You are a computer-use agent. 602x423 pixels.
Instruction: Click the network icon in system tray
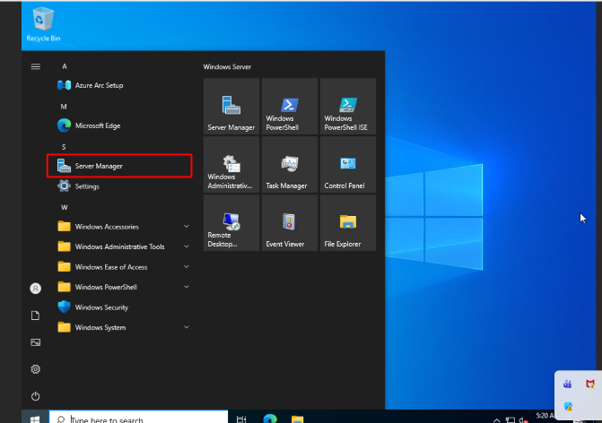pyautogui.click(x=510, y=420)
